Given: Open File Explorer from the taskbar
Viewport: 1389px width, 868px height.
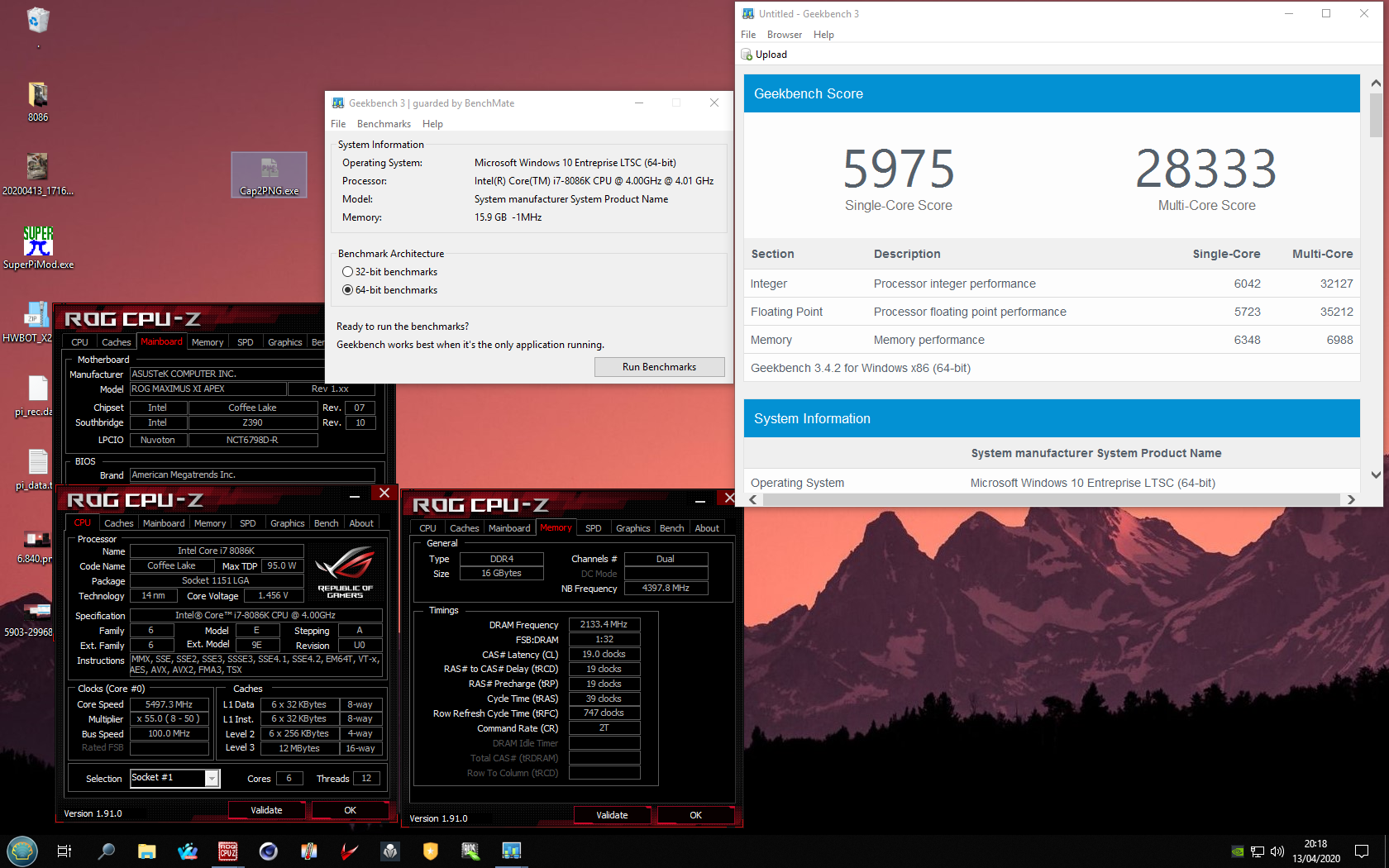Looking at the screenshot, I should tap(146, 851).
